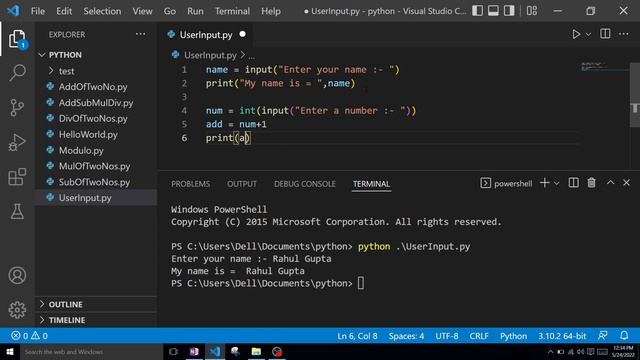Open DivOfTwoNos.py in explorer
The width and height of the screenshot is (640, 360).
coord(93,118)
